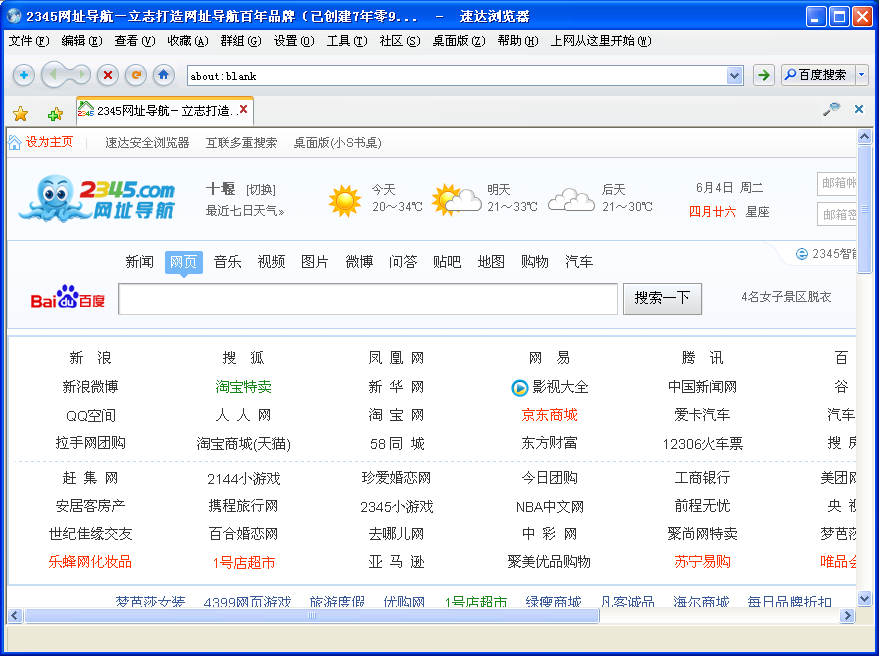Click the red stop loading icon
The width and height of the screenshot is (879, 656).
point(108,75)
